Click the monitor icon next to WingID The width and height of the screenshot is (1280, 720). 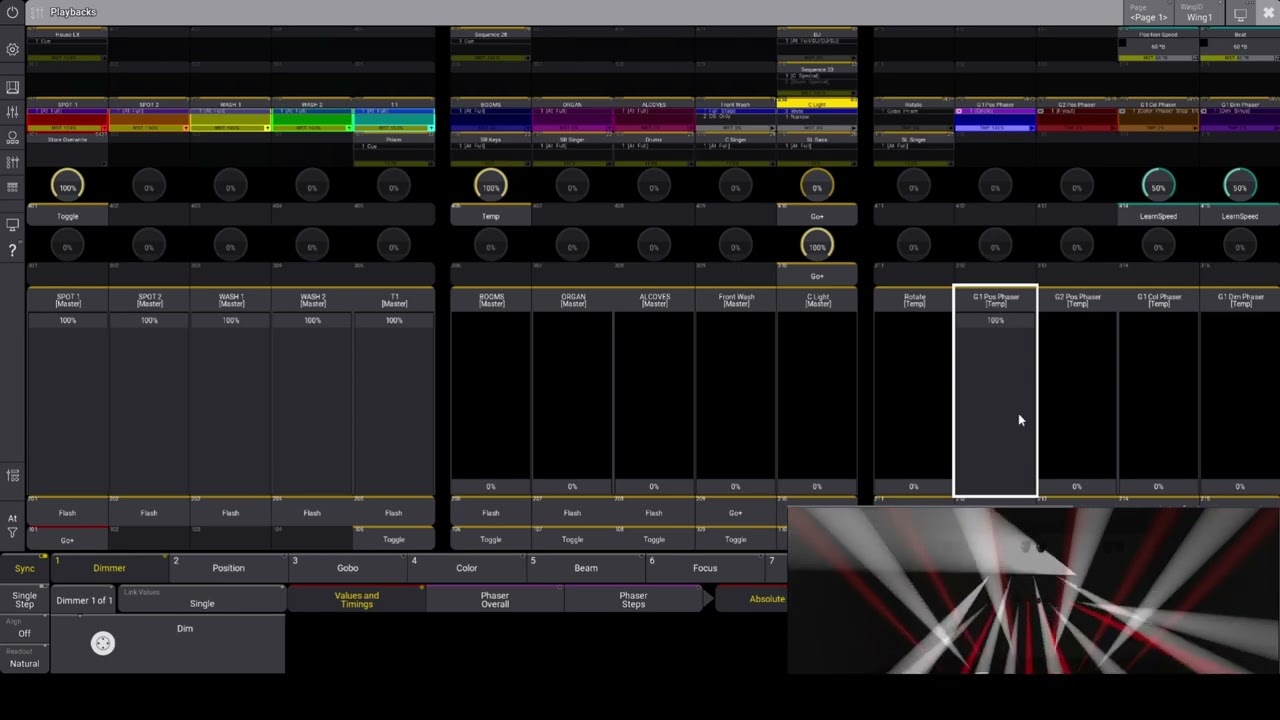pyautogui.click(x=1240, y=13)
